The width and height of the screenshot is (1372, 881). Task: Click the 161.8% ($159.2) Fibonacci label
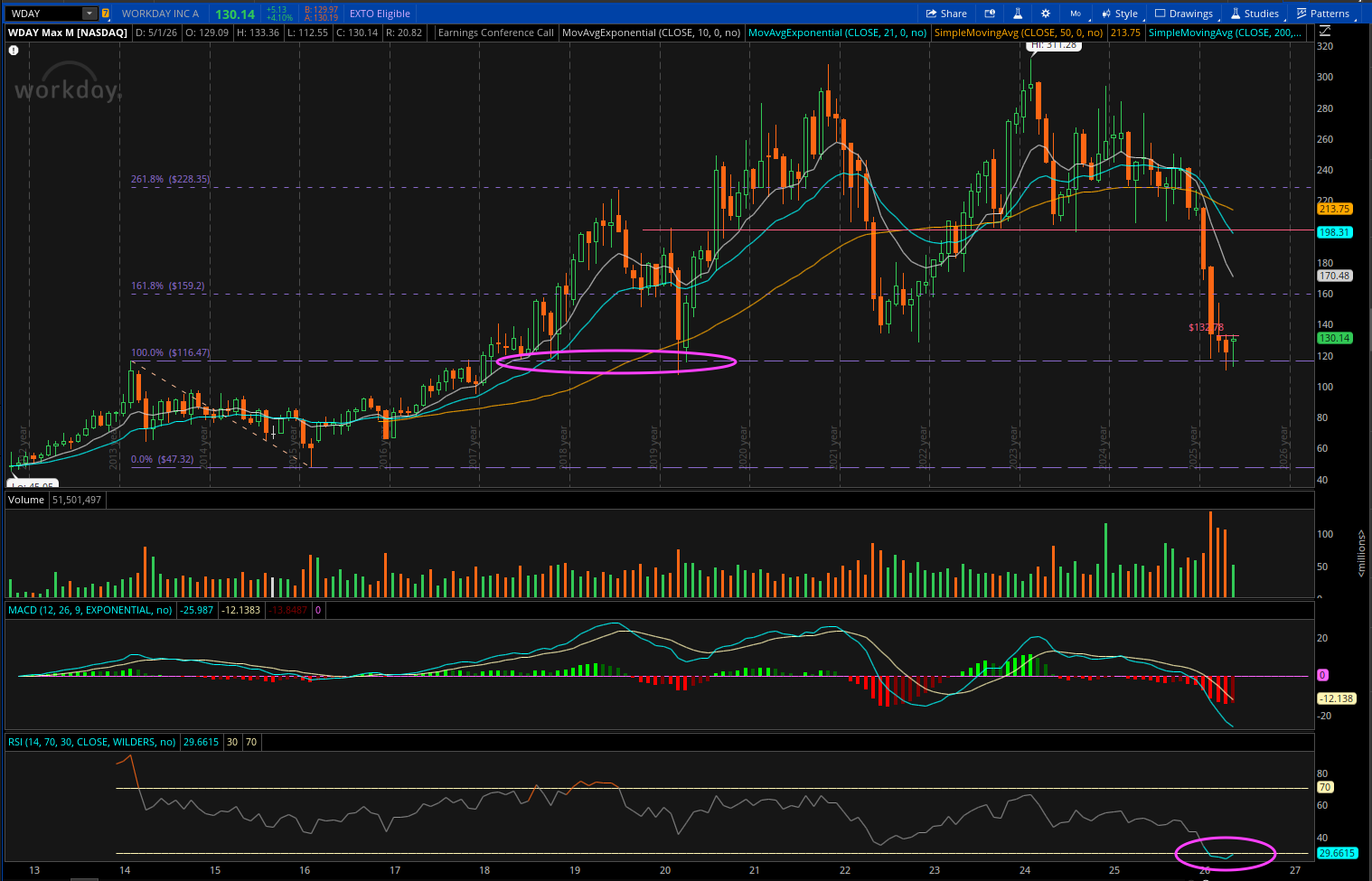click(x=168, y=286)
